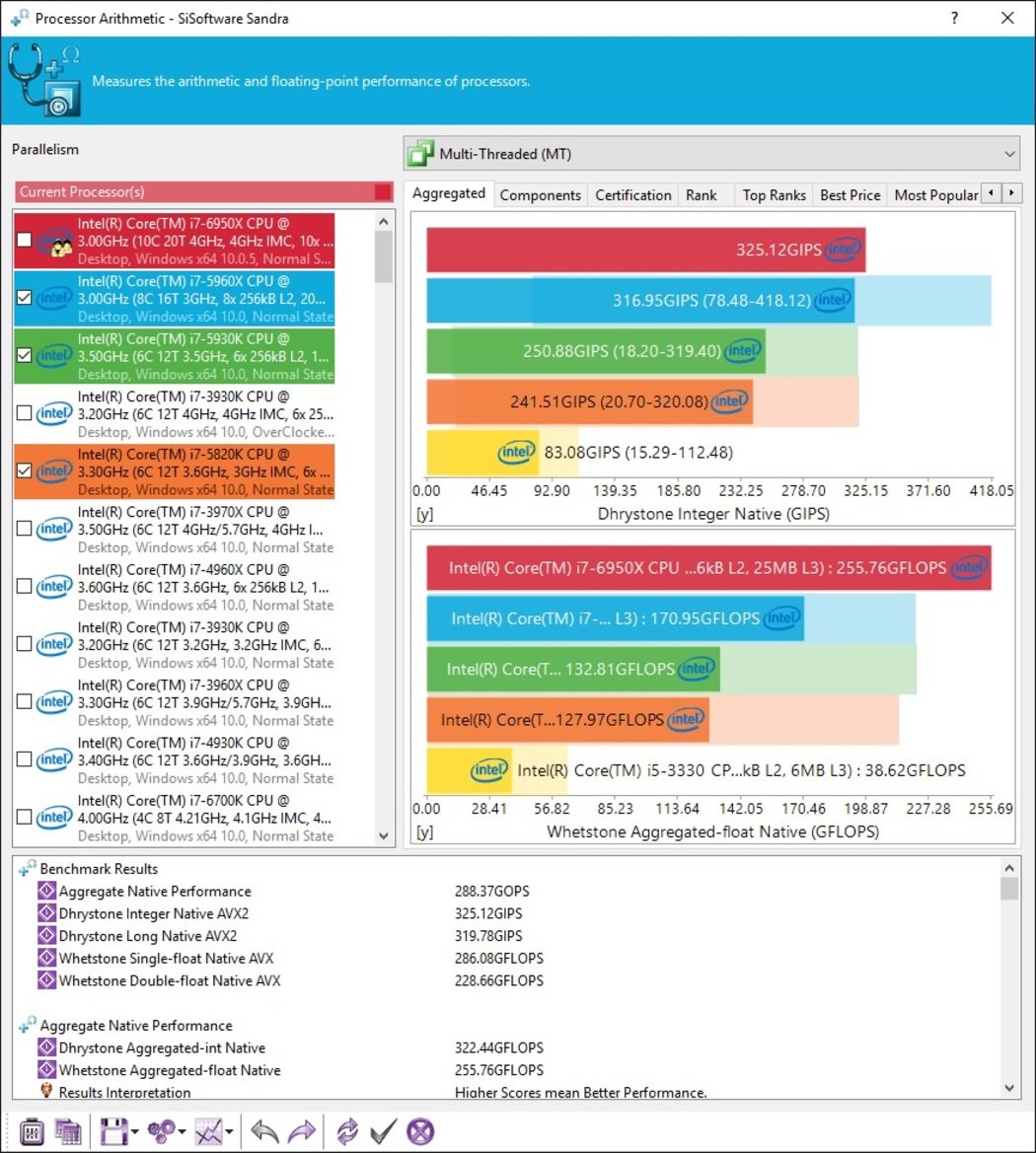Click the Intel logo beside i7-4960X
Screen dimensions: 1036x1153
click(x=54, y=586)
